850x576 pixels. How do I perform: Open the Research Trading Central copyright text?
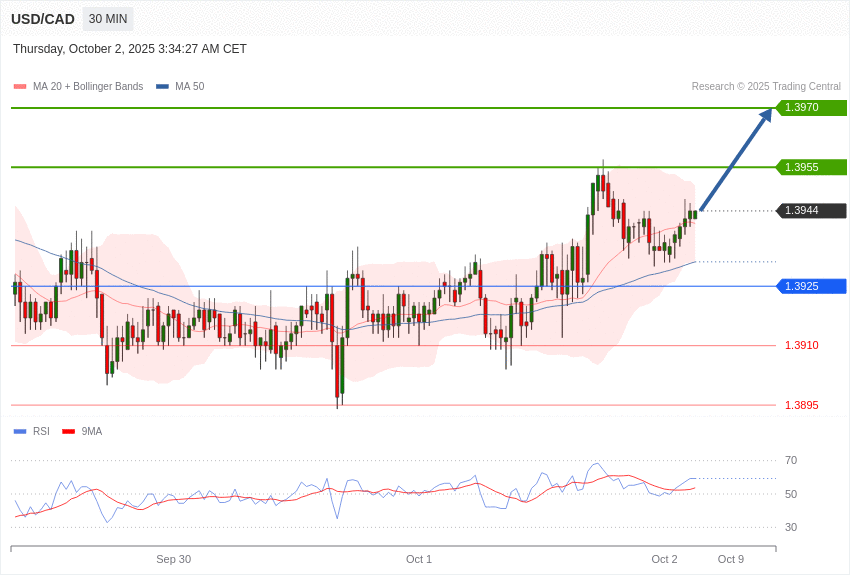[766, 87]
